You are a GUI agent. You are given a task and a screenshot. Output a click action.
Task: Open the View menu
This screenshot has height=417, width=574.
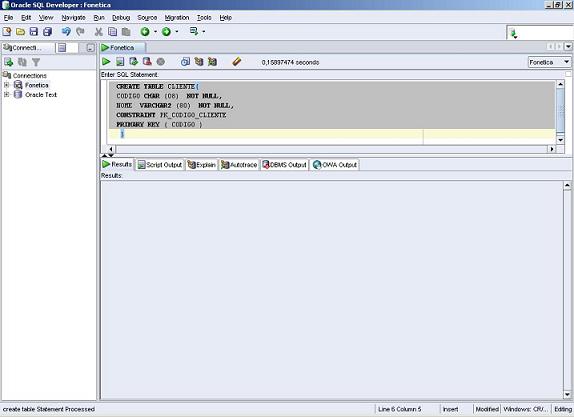pyautogui.click(x=46, y=18)
